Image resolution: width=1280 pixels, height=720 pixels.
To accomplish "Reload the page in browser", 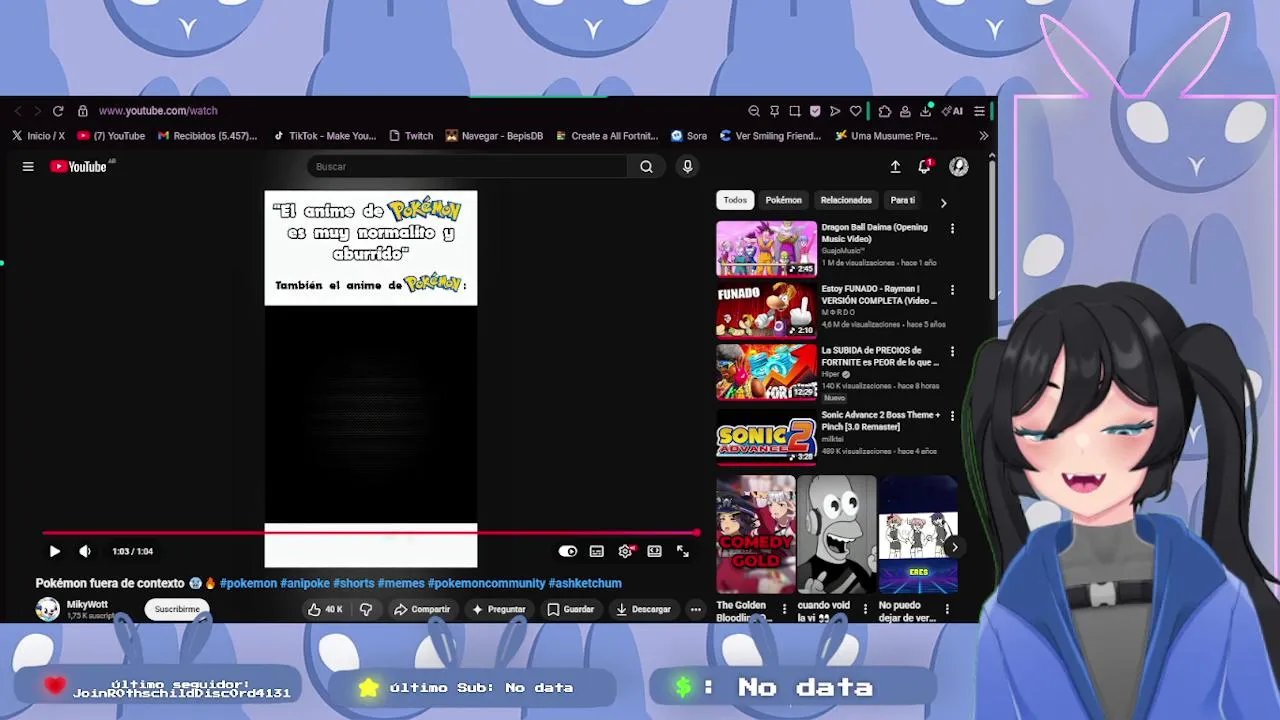I will [58, 111].
